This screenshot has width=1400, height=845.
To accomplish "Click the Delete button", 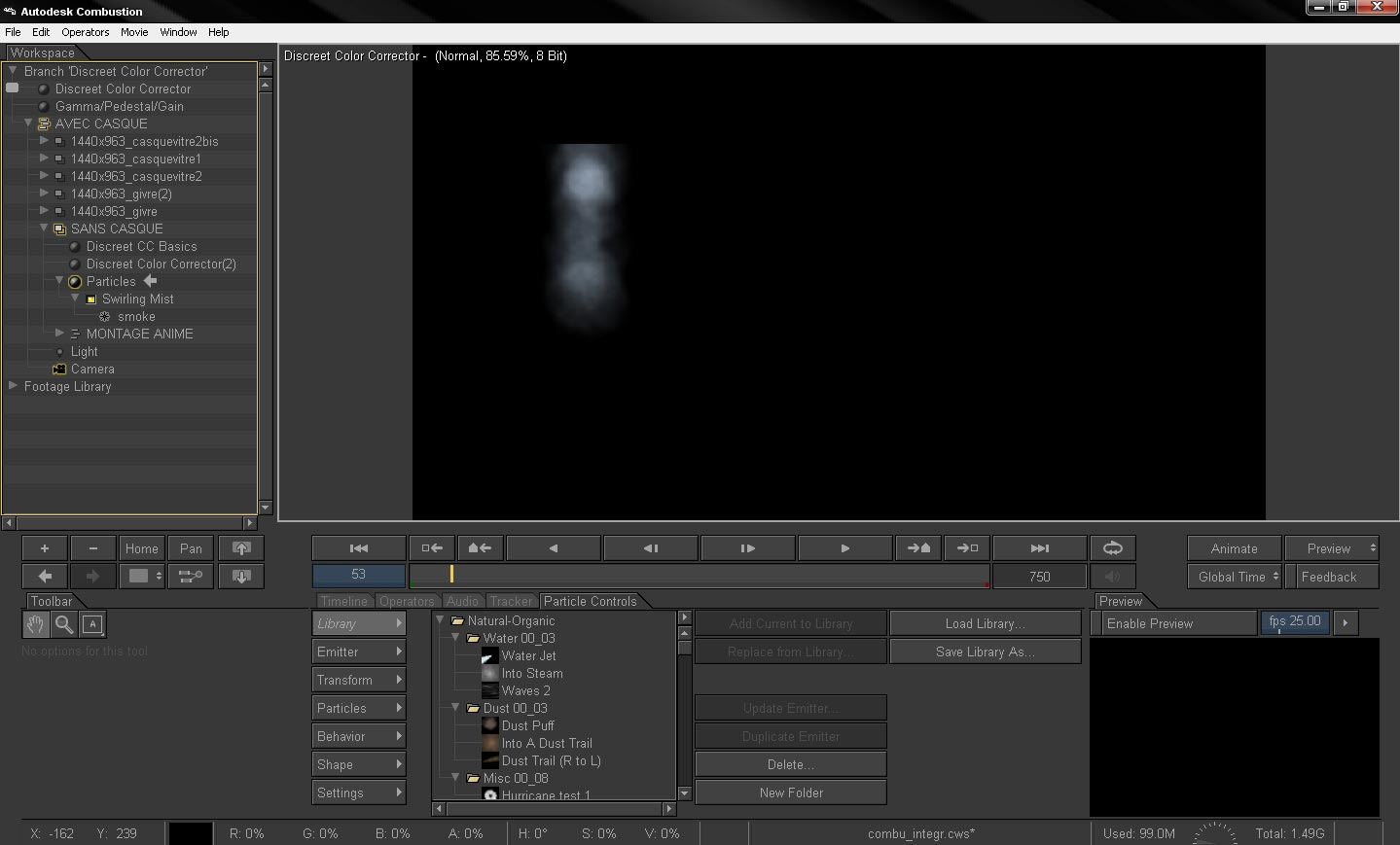I will click(x=791, y=764).
